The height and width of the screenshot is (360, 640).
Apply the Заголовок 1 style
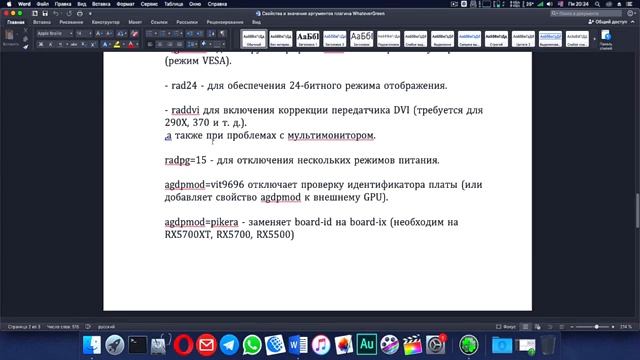(307, 39)
